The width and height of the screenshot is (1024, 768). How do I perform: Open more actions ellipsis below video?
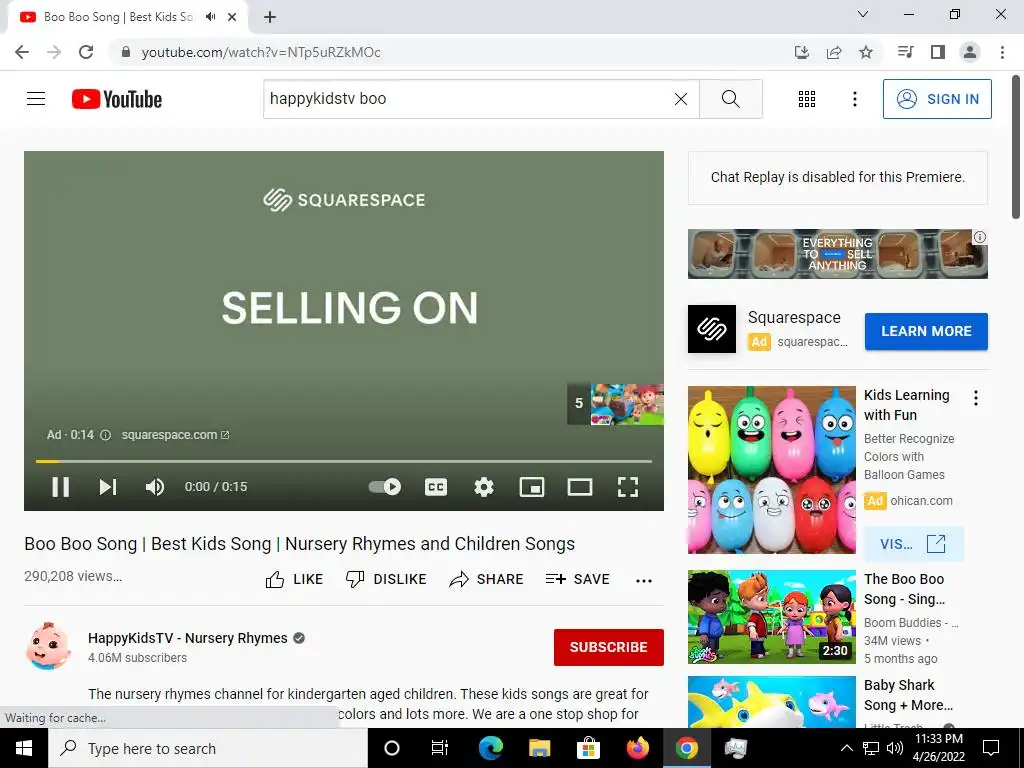click(644, 581)
